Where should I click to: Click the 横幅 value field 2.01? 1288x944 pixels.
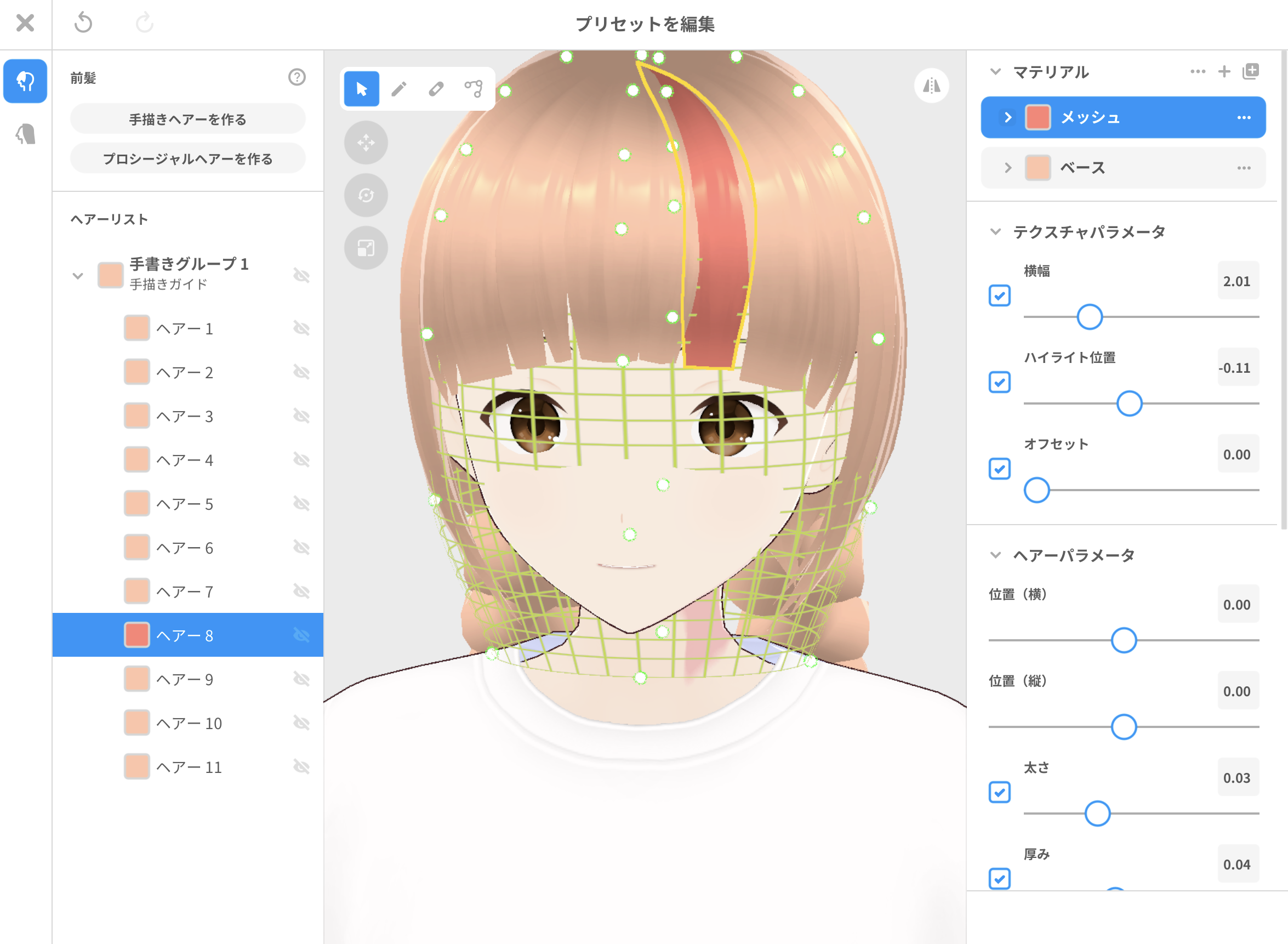(x=1238, y=281)
